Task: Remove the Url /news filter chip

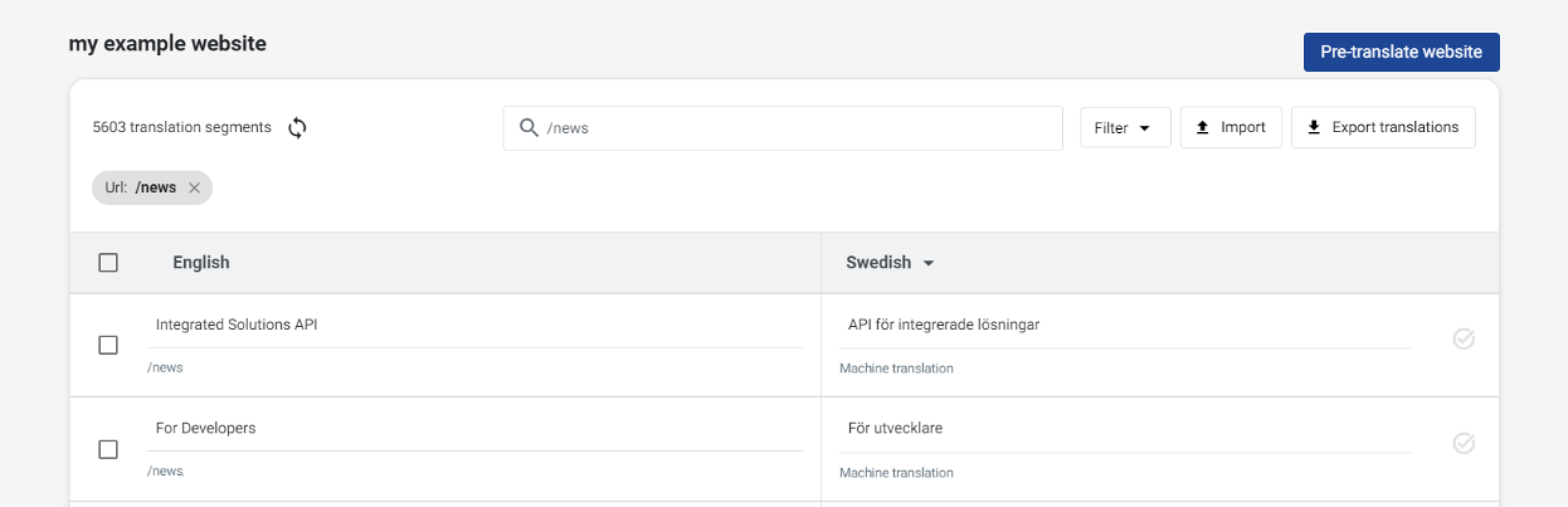Action: (x=194, y=187)
